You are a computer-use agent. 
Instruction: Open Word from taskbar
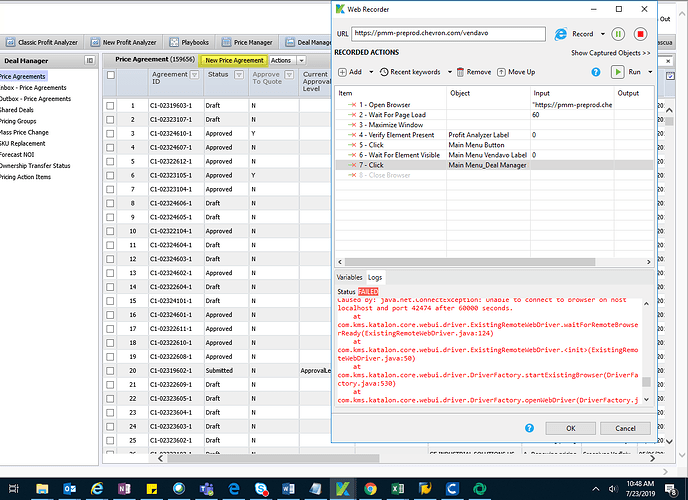[x=288, y=488]
